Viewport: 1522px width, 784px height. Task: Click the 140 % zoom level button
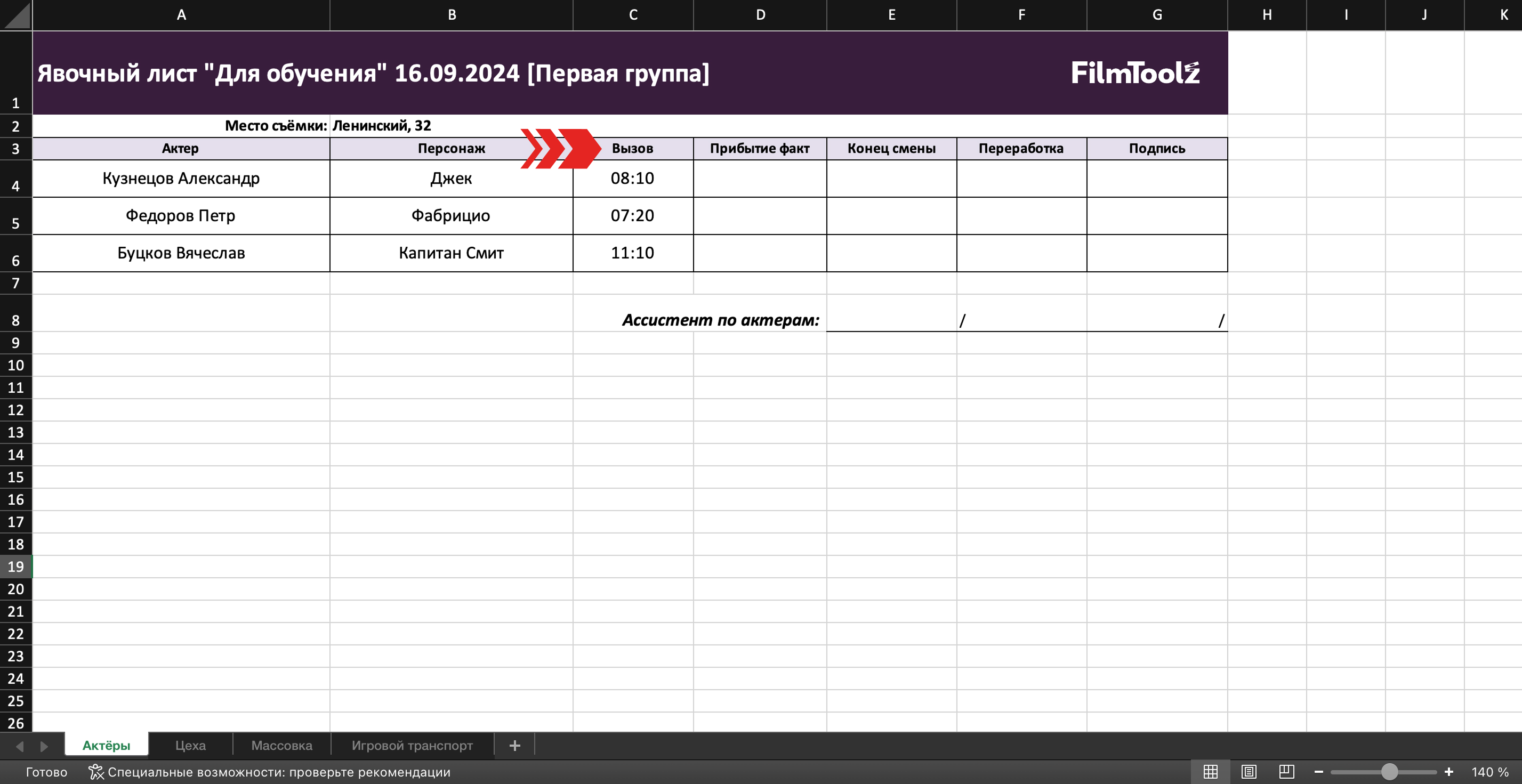pos(1489,772)
